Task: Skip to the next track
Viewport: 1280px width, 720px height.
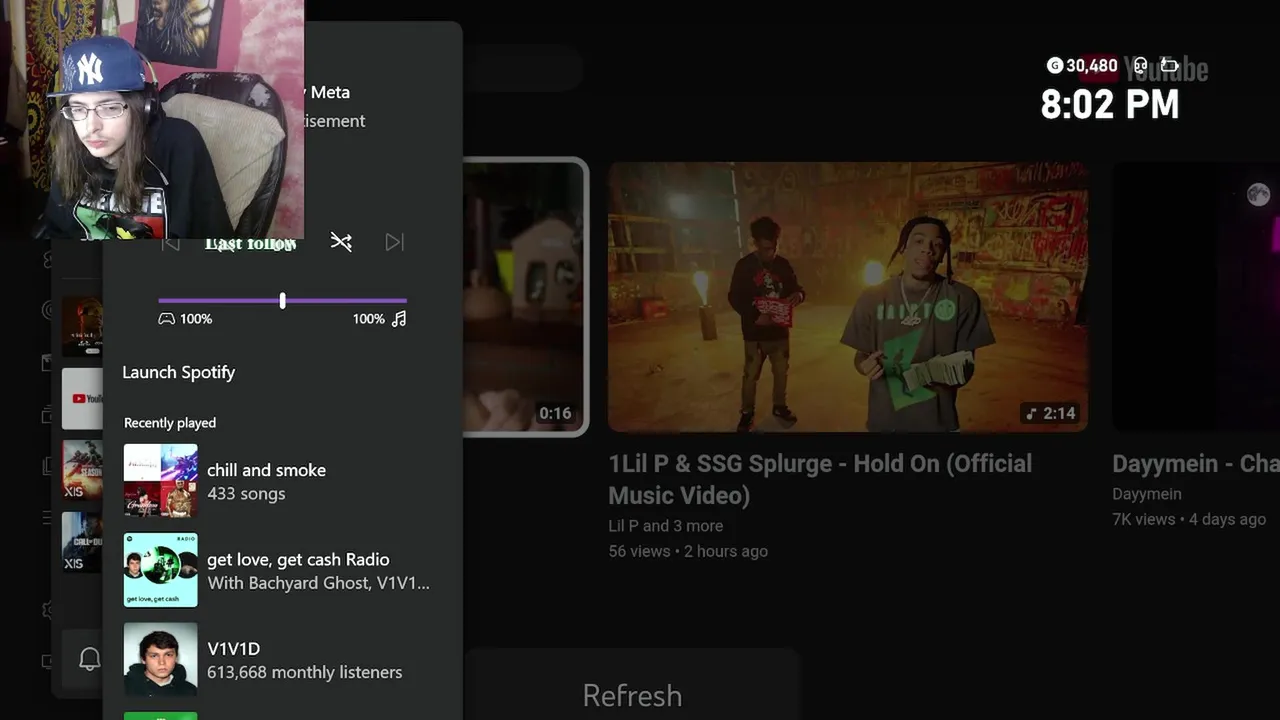Action: pos(395,242)
